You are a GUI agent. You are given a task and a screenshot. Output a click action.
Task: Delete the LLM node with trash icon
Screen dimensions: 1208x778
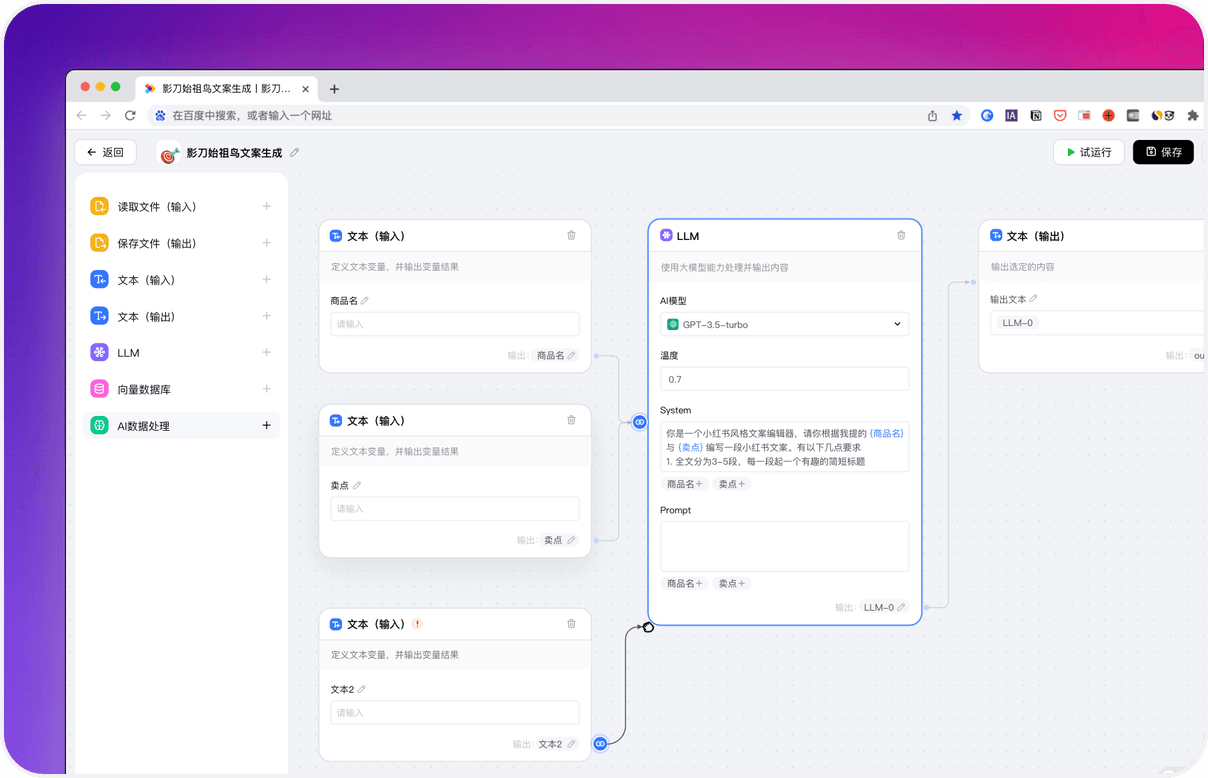coord(901,236)
